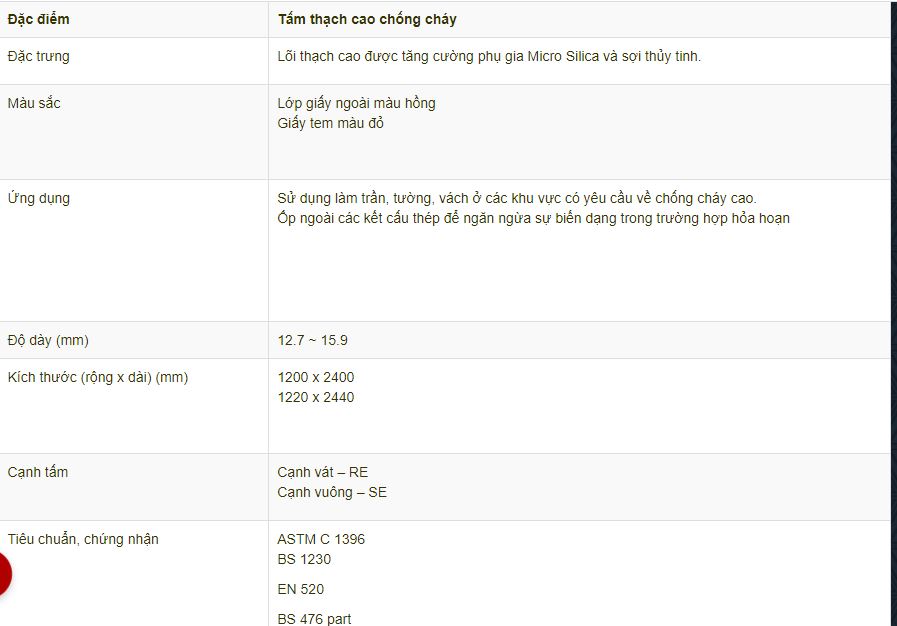
Task: Click the 'Tấm thạch cao chống cháy' header
Action: (367, 19)
